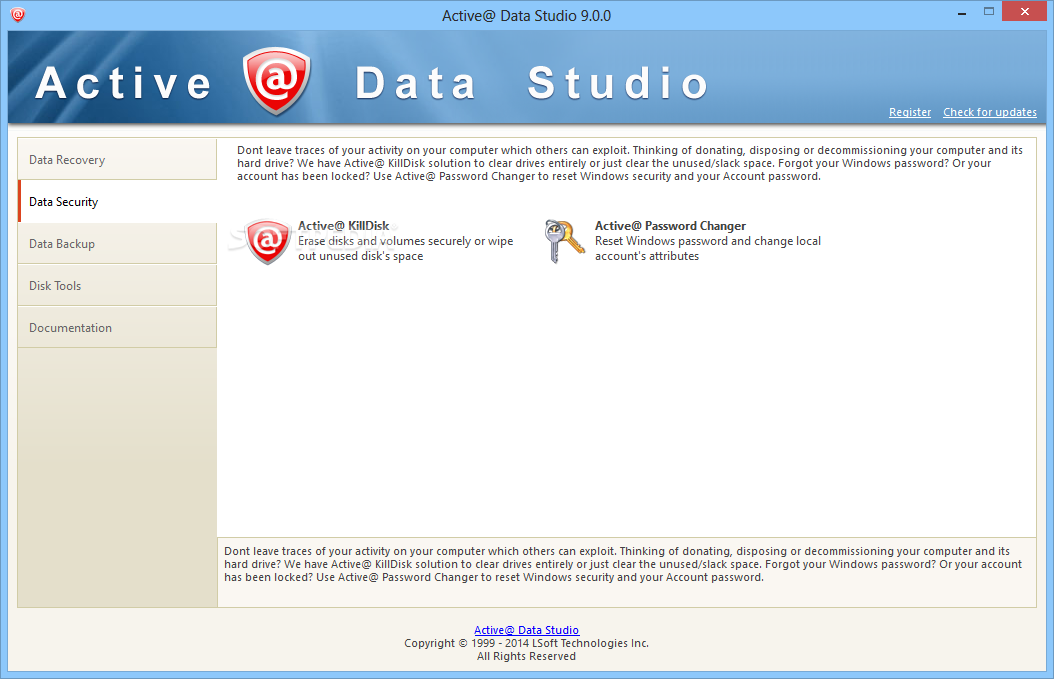1054x679 pixels.
Task: Launch Active@ Password Changer via its title
Action: tap(670, 226)
